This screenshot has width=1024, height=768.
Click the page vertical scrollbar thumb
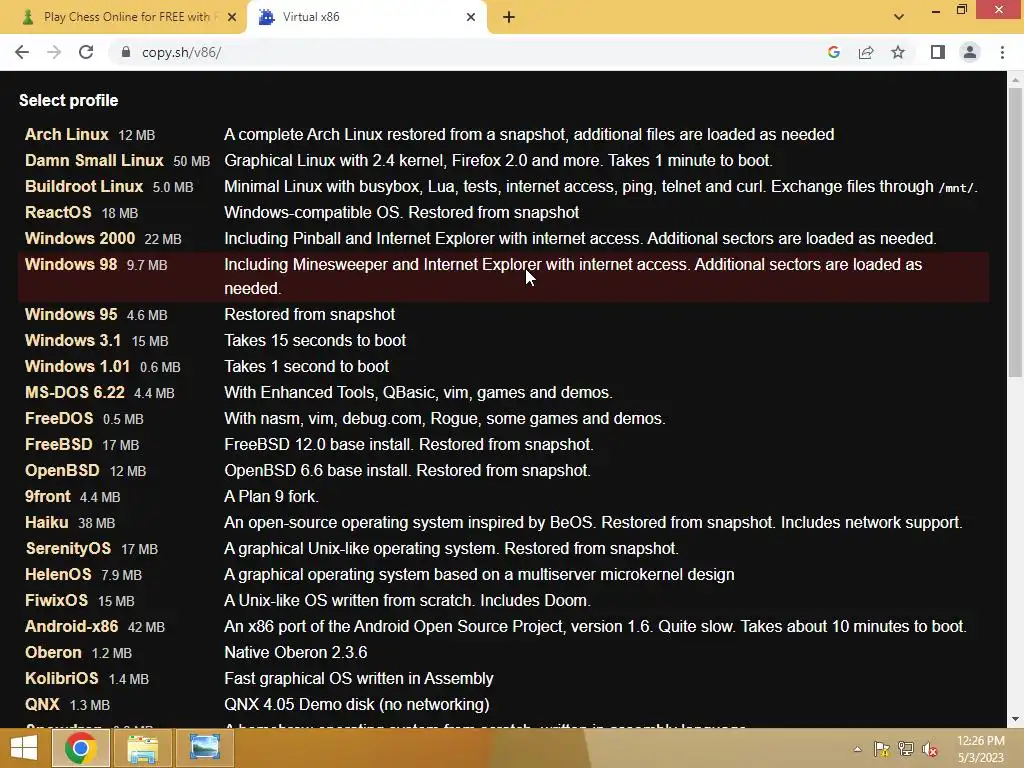tap(1015, 232)
